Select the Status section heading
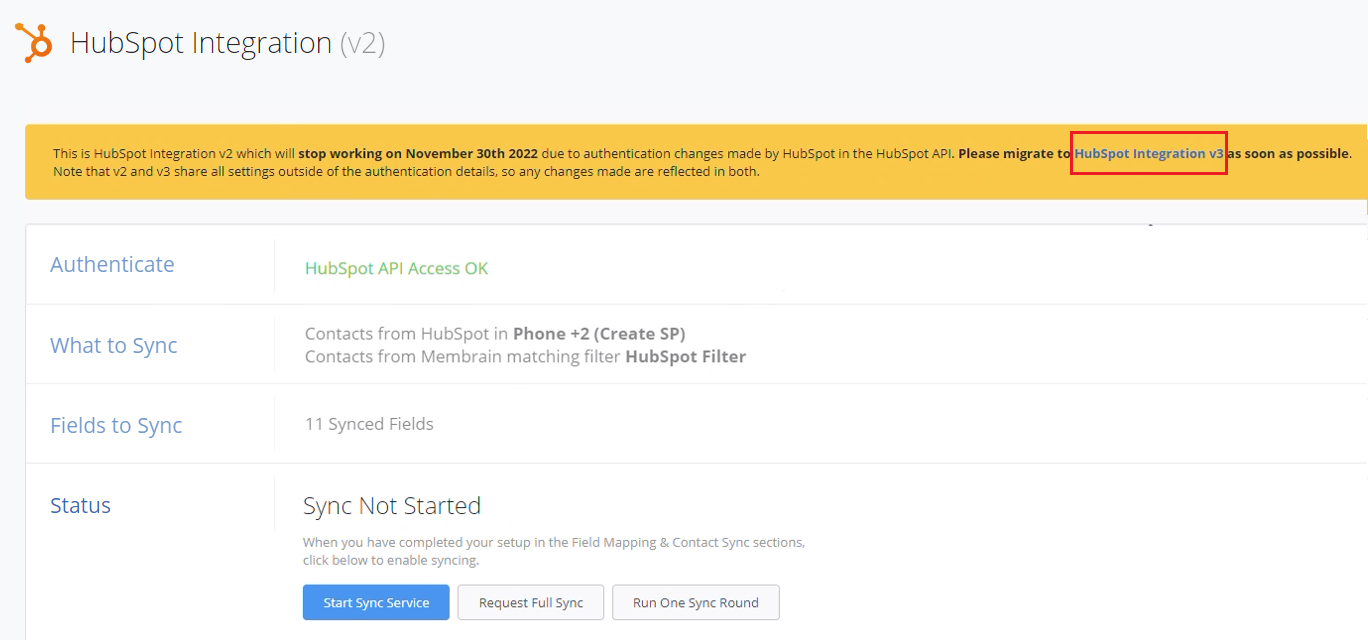1368x640 pixels. [x=80, y=505]
